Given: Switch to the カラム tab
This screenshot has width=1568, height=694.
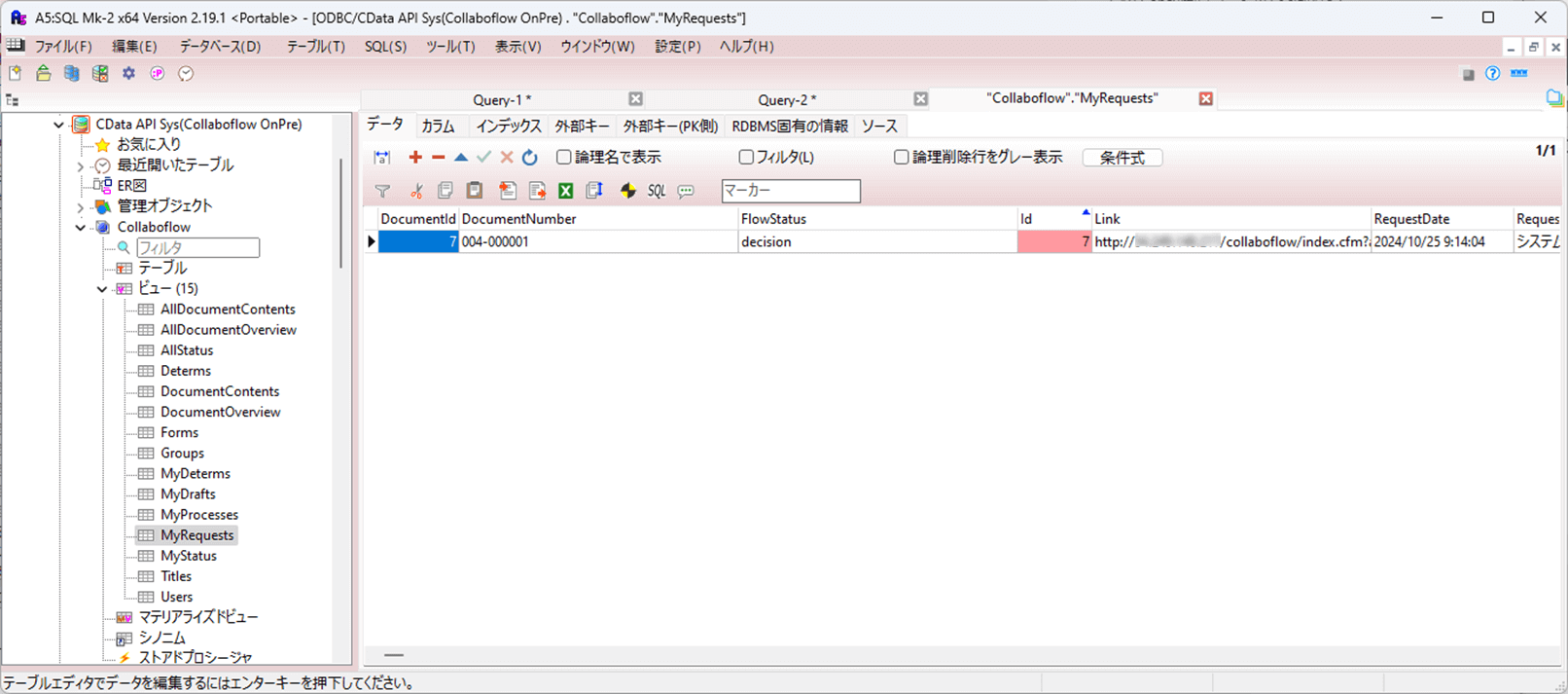Looking at the screenshot, I should point(438,127).
